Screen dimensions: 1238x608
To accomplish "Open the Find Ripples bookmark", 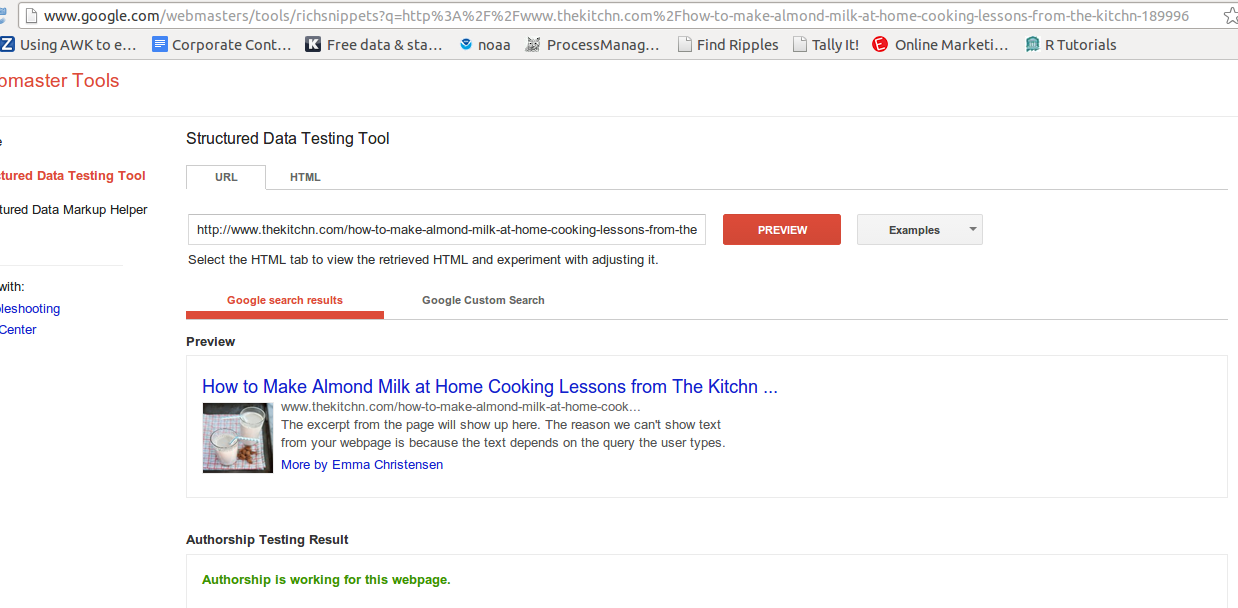I will [728, 44].
